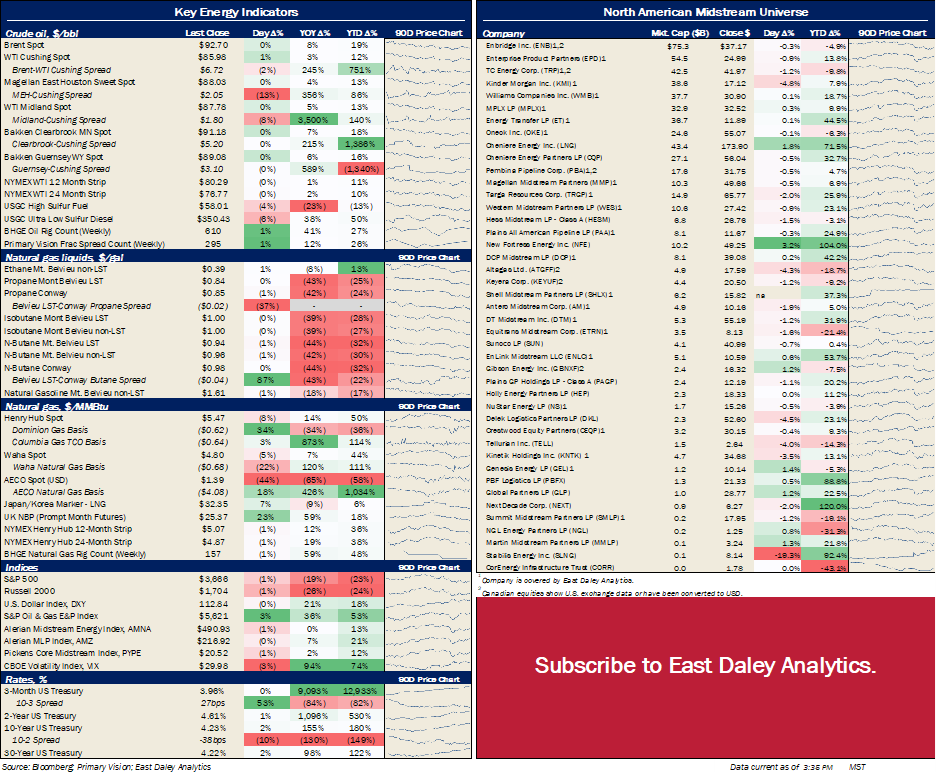Select the 'Brent Spot' row label
This screenshot has height=773, width=936.
tap(24, 45)
